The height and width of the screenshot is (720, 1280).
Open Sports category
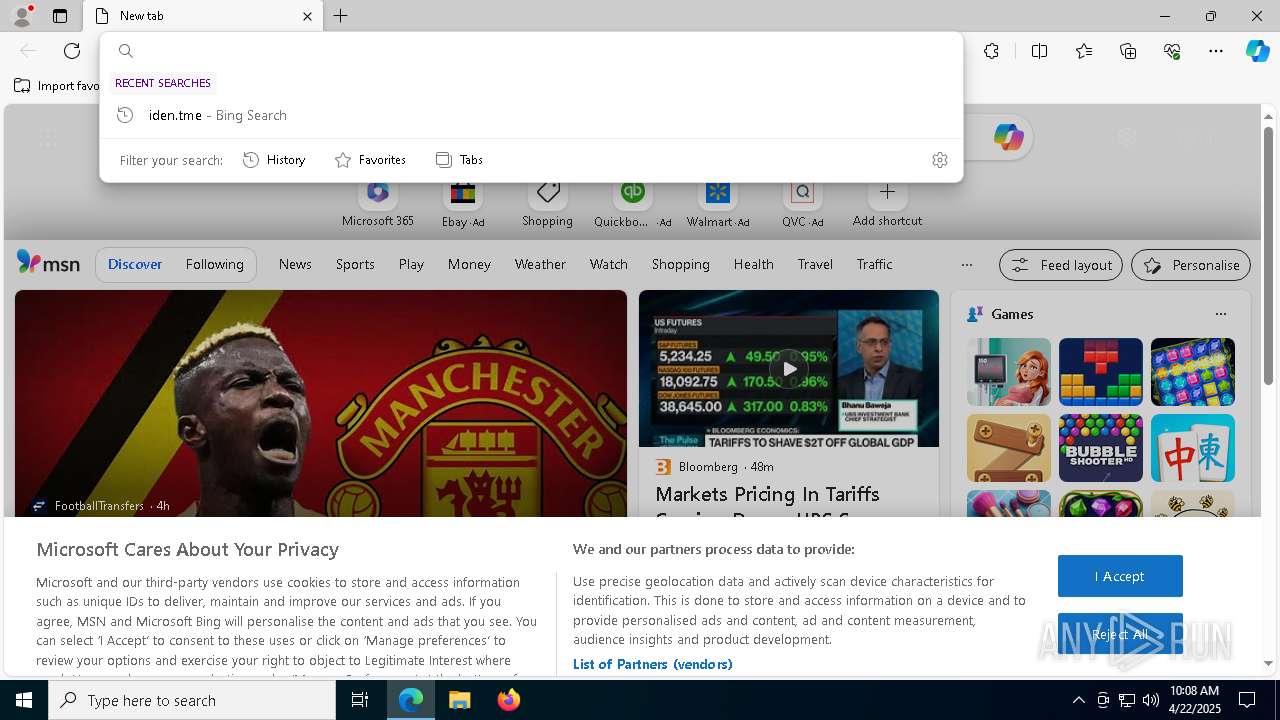(x=355, y=264)
